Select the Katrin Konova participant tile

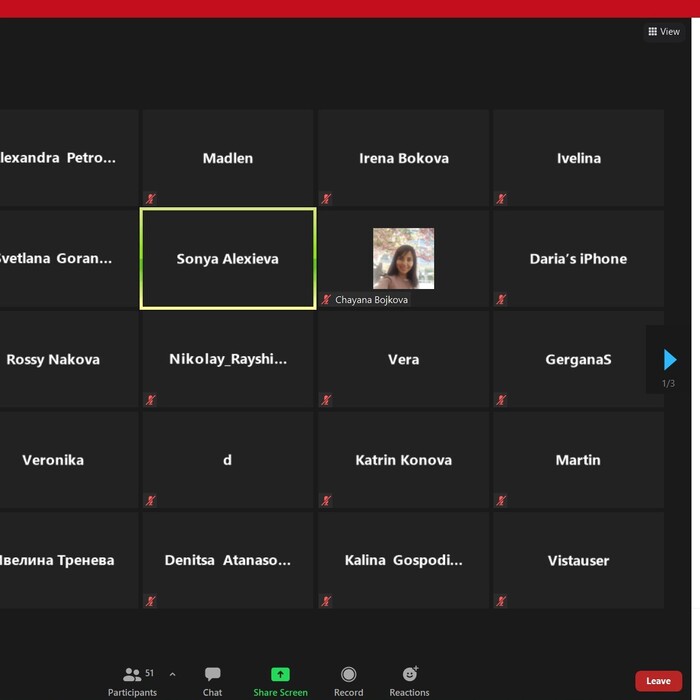pyautogui.click(x=403, y=460)
